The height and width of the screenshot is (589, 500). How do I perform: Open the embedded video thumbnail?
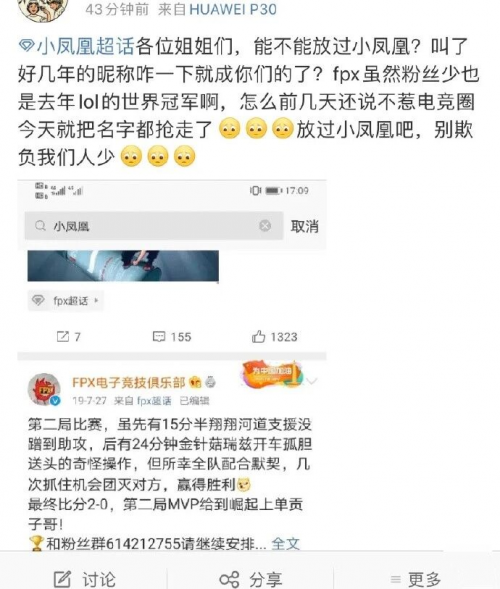click(123, 266)
